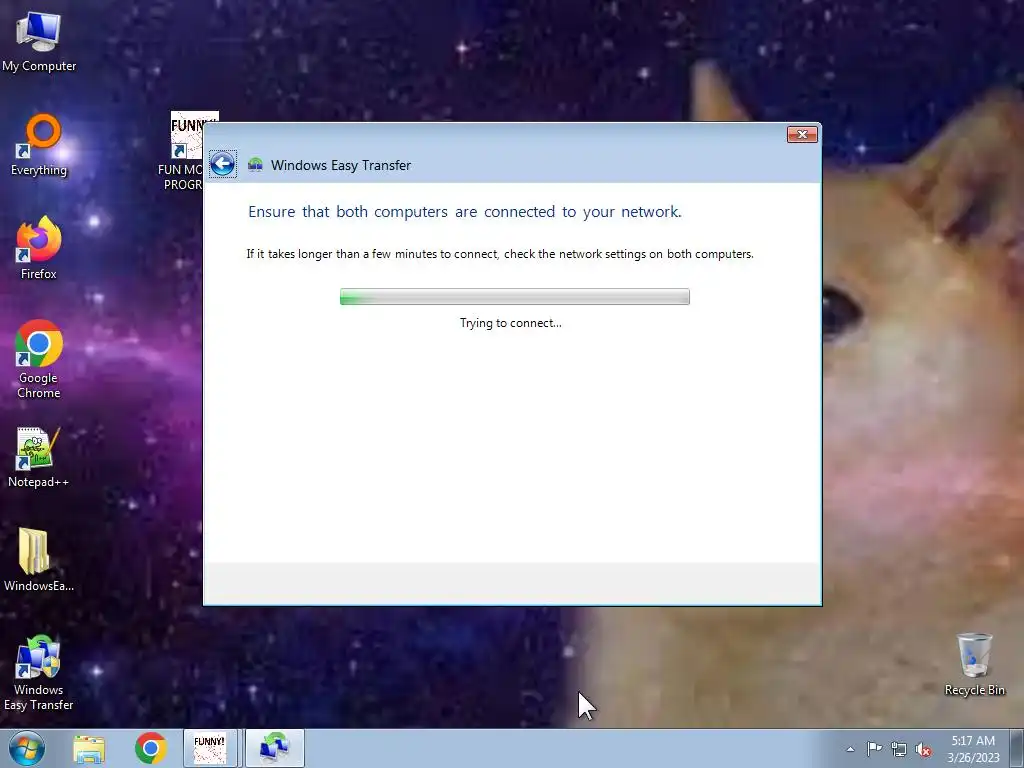This screenshot has width=1024, height=768.
Task: Select the WindowsEa... folder on desktop
Action: [39, 560]
